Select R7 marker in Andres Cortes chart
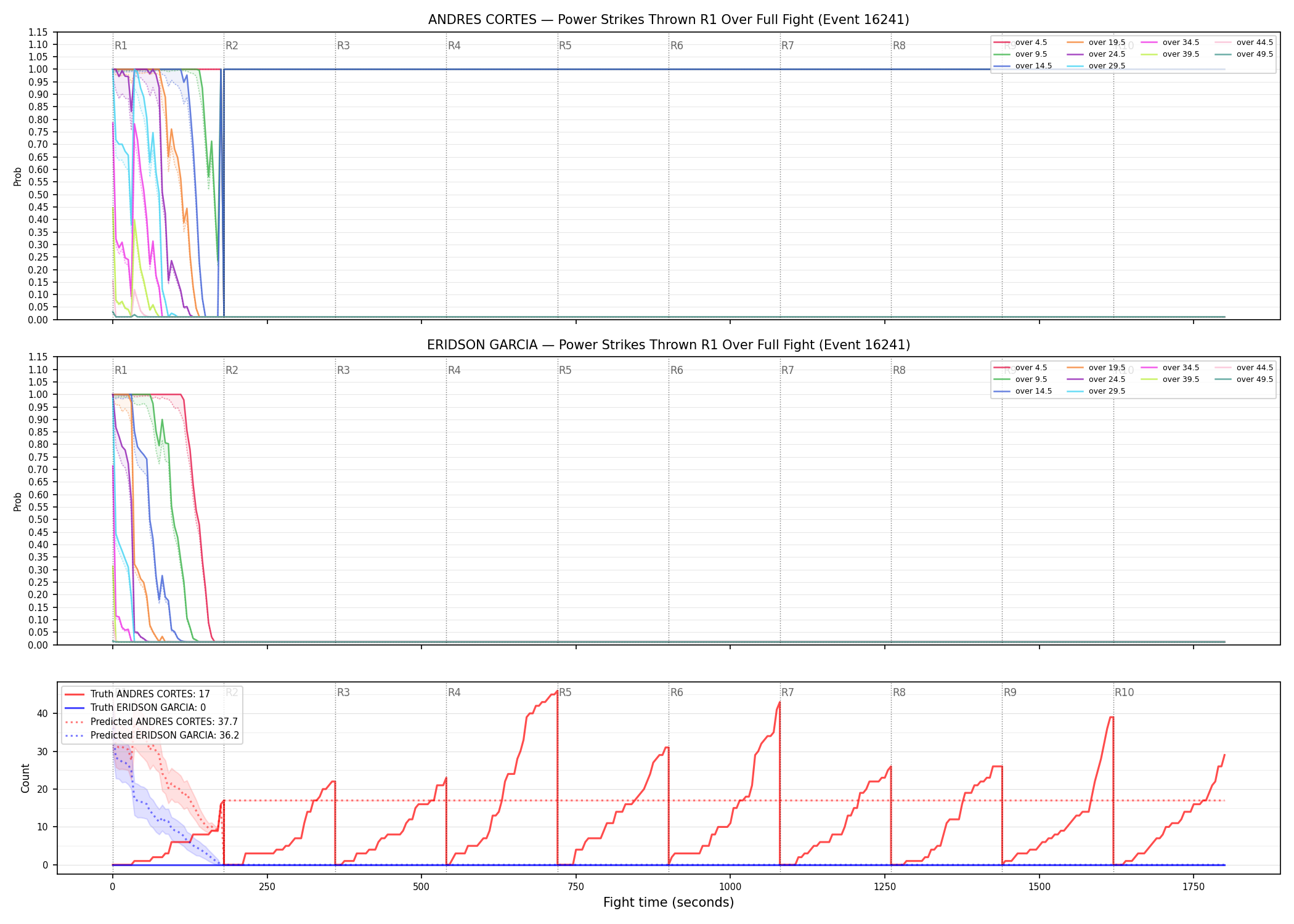 click(x=787, y=46)
